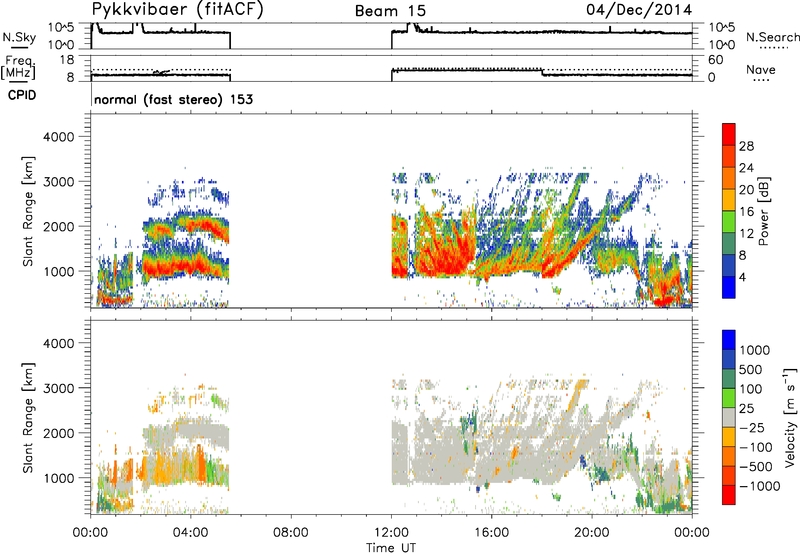This screenshot has width=800, height=554.
Task: Click the -500 value on Velocity colorbar
Action: [x=756, y=467]
